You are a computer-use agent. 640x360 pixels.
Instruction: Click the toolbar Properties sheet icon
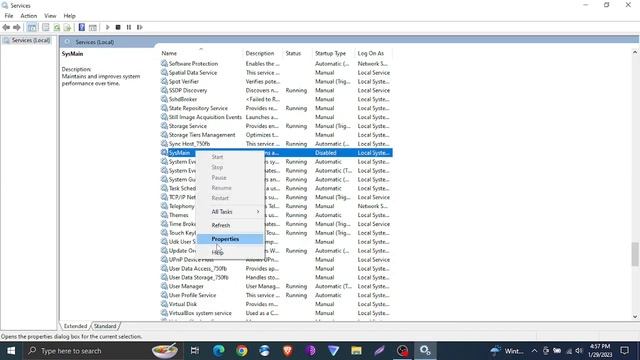[46, 27]
